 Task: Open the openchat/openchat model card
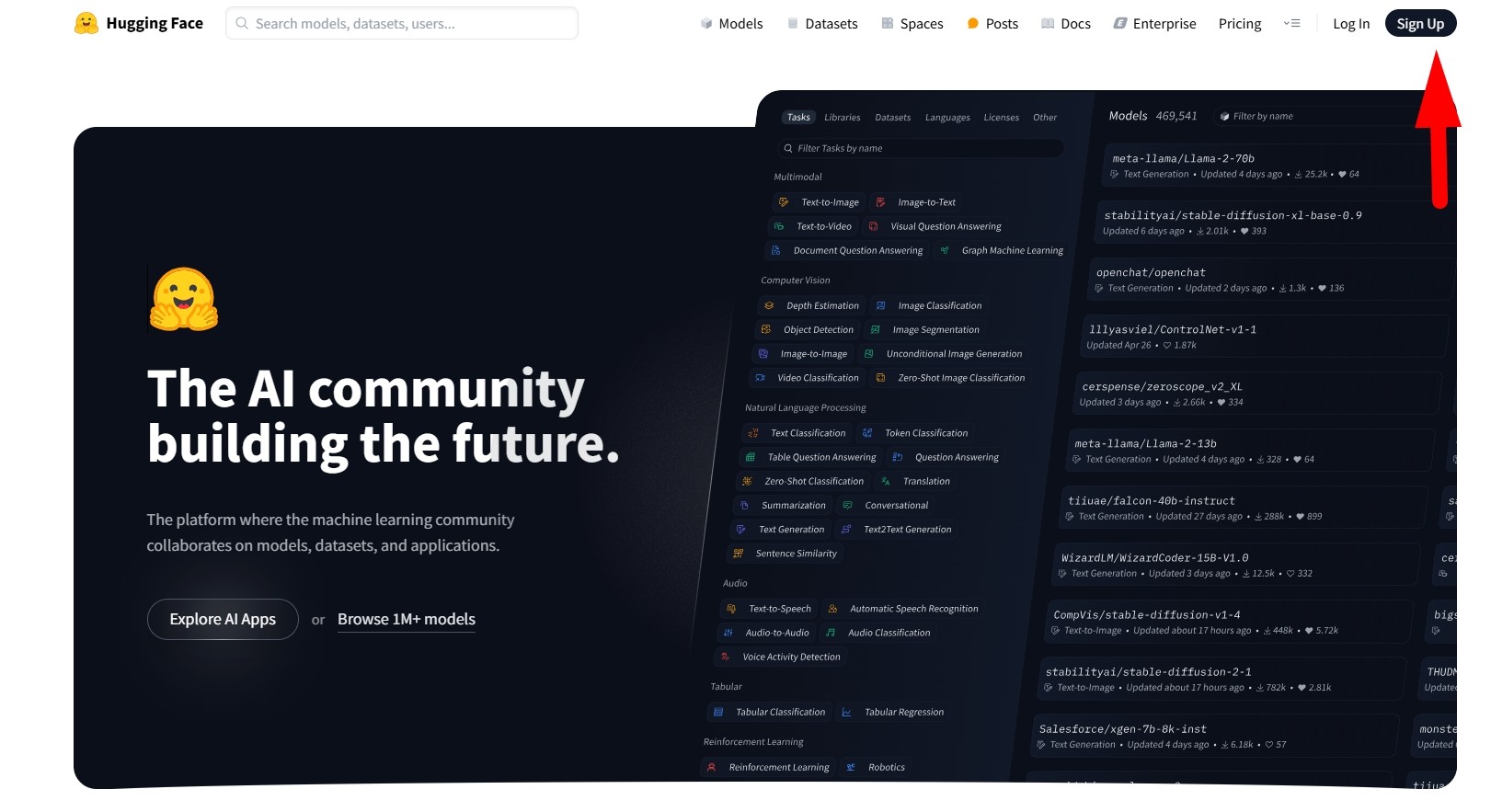point(1270,280)
